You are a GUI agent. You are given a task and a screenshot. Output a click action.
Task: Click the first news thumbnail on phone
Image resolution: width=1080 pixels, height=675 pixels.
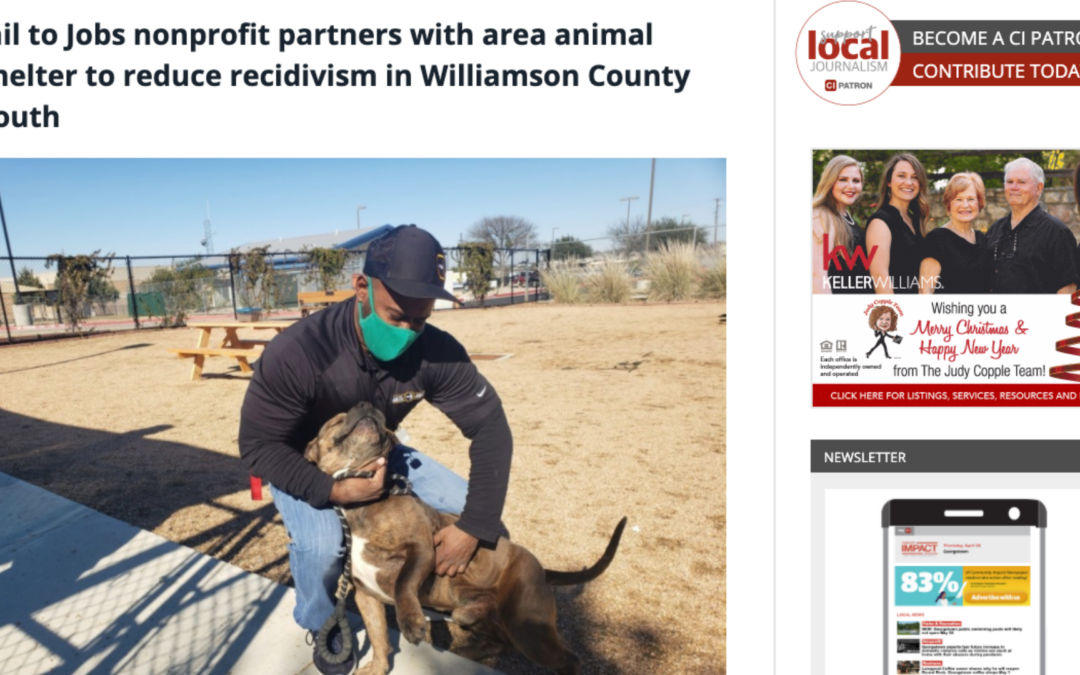click(x=908, y=627)
